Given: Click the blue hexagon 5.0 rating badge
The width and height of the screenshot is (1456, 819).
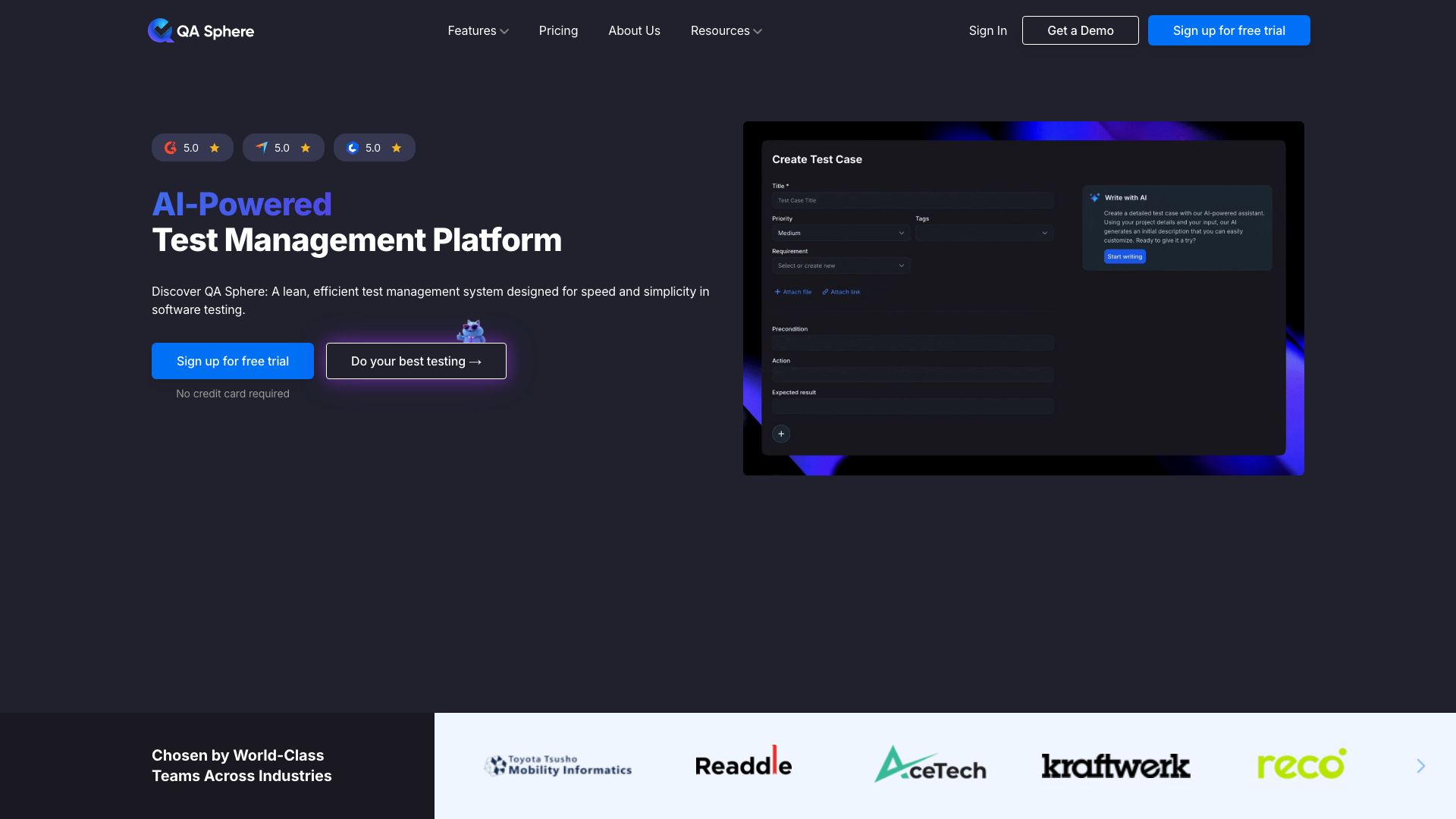Looking at the screenshot, I should coord(374,148).
